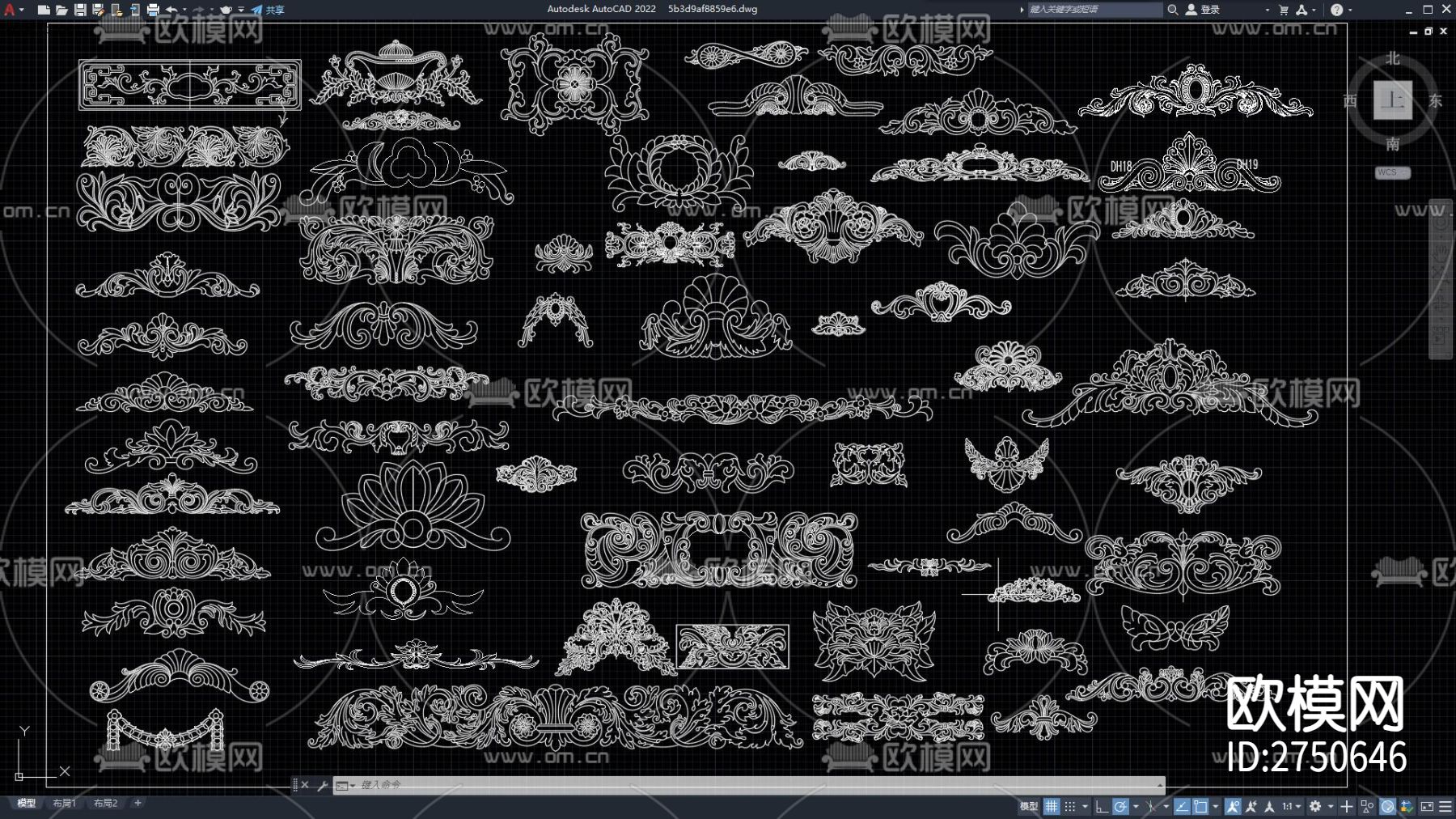The width and height of the screenshot is (1456, 819).
Task: Click the annotation scale icon beside 1:1
Action: click(1270, 807)
